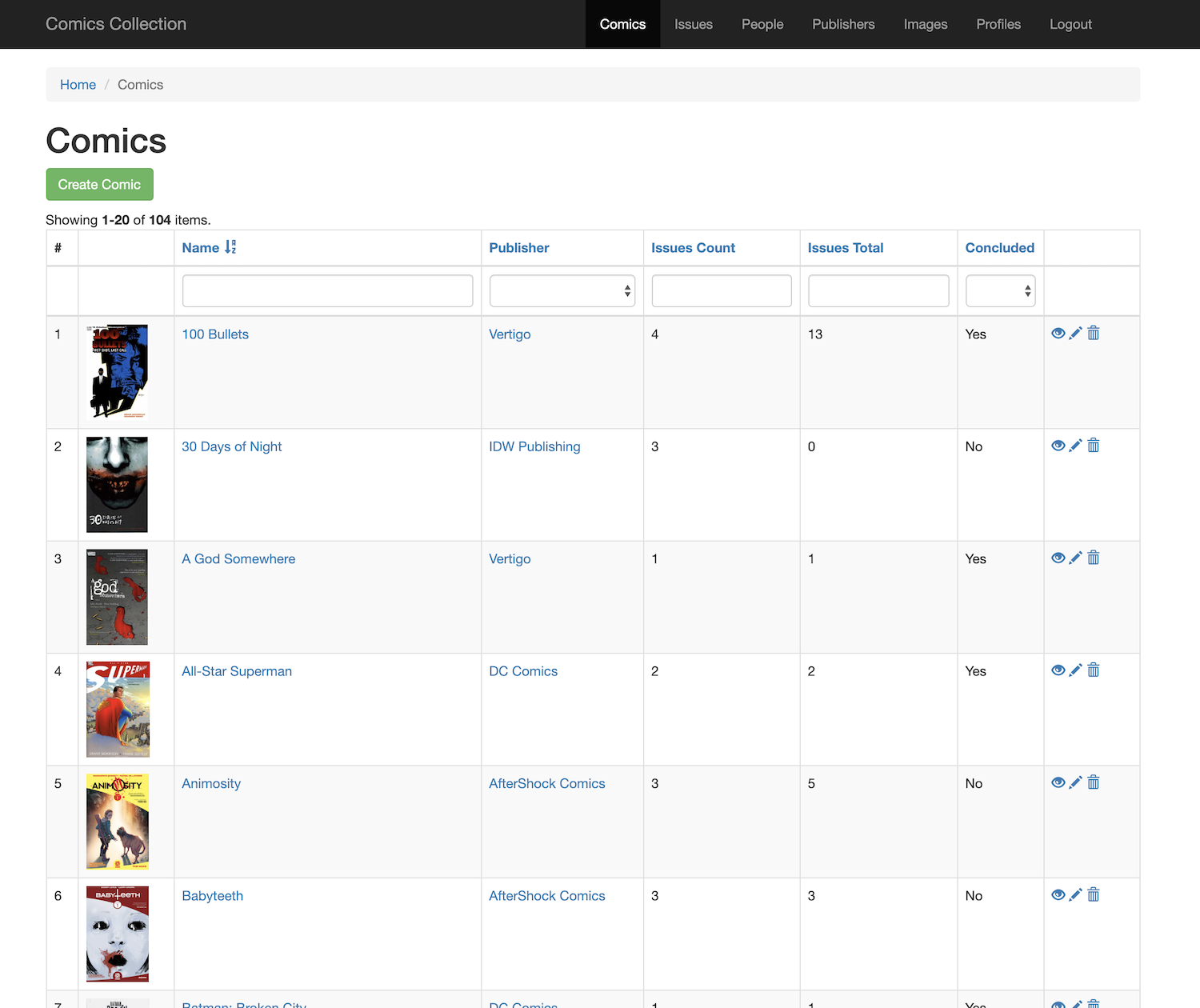Focus the Issues Count filter field
Image resolution: width=1200 pixels, height=1008 pixels.
[722, 291]
